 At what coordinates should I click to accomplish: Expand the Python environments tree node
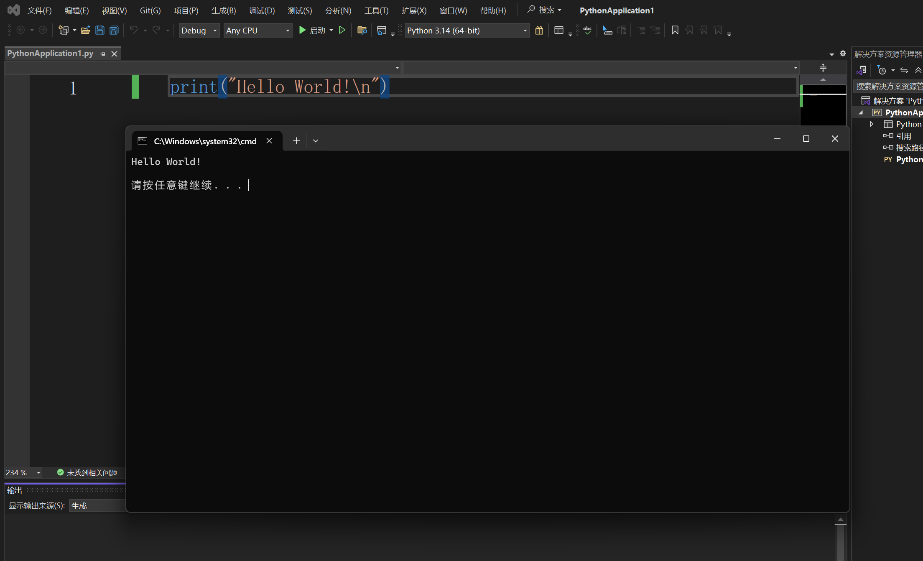point(872,124)
